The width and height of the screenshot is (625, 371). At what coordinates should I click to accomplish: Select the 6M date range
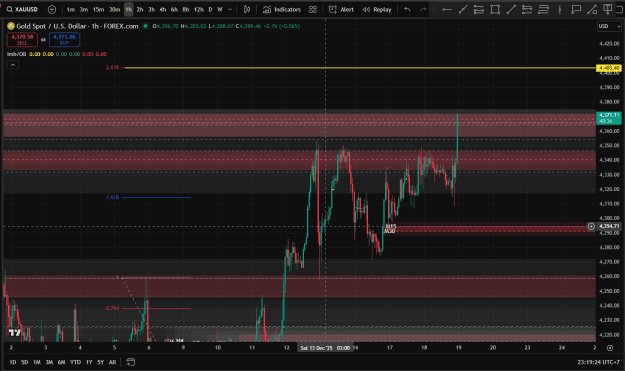pyautogui.click(x=61, y=362)
